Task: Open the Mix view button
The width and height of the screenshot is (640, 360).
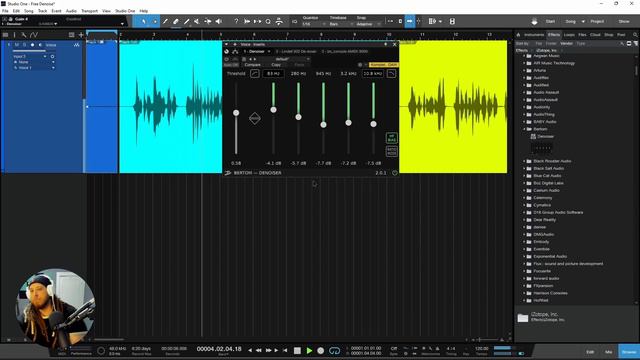Action: coord(609,352)
